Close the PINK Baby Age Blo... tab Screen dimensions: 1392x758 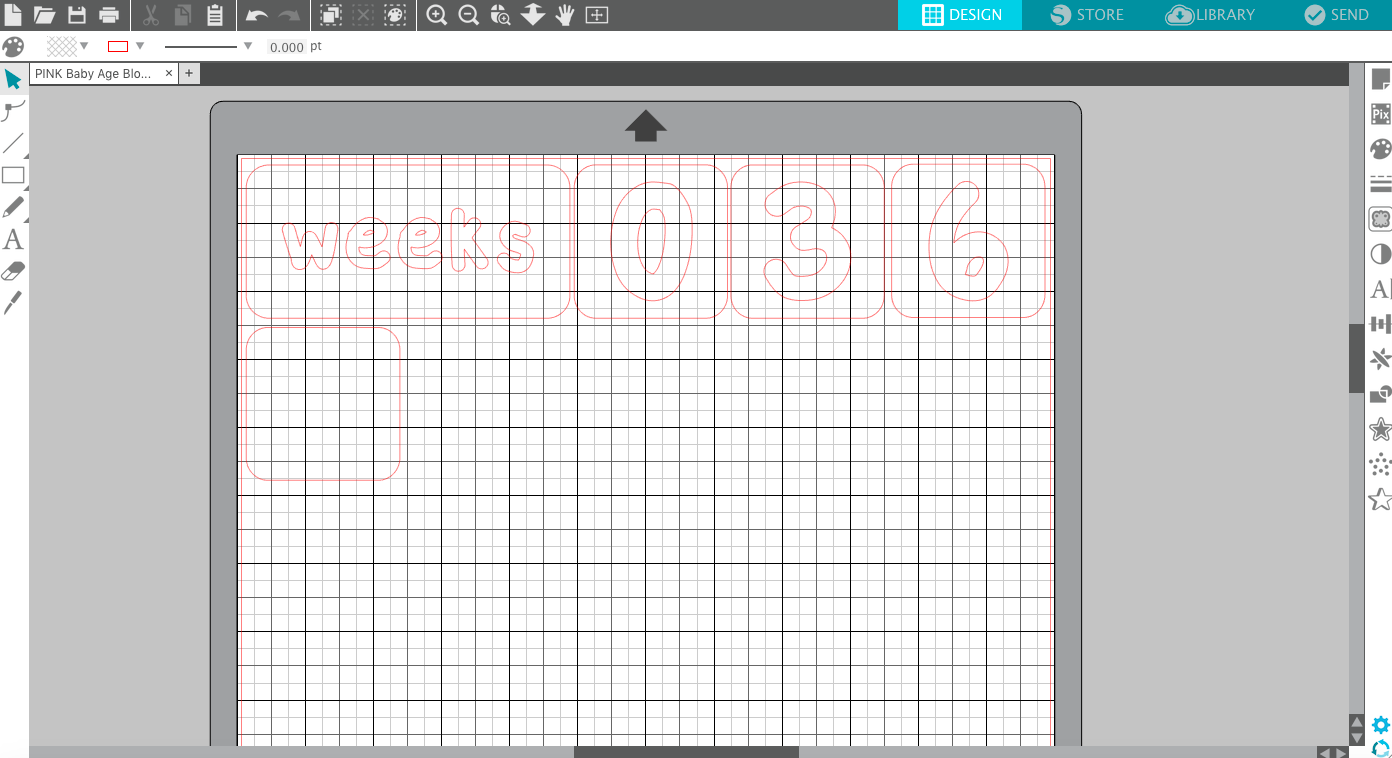coord(168,73)
